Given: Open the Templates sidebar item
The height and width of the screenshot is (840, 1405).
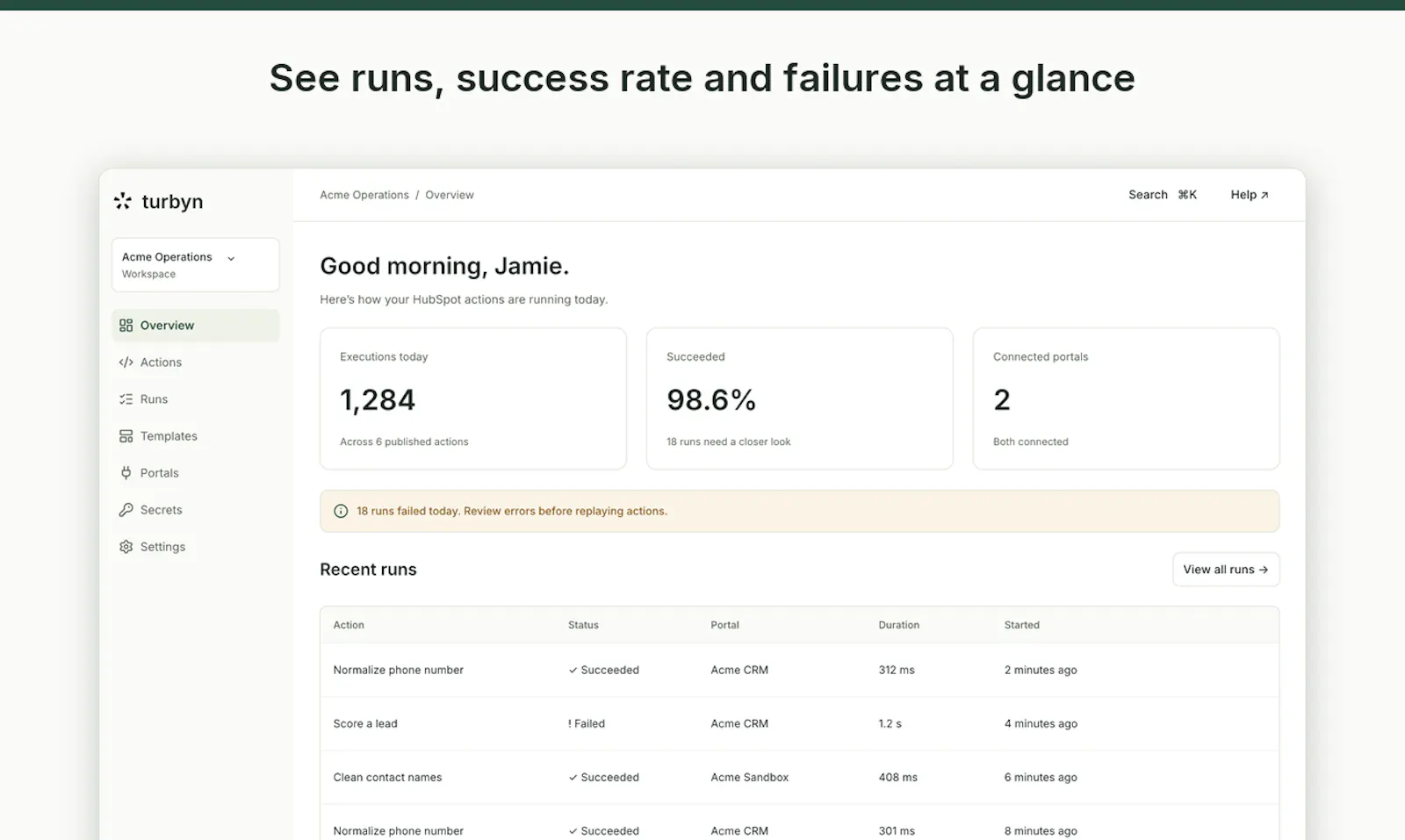Looking at the screenshot, I should [195, 436].
